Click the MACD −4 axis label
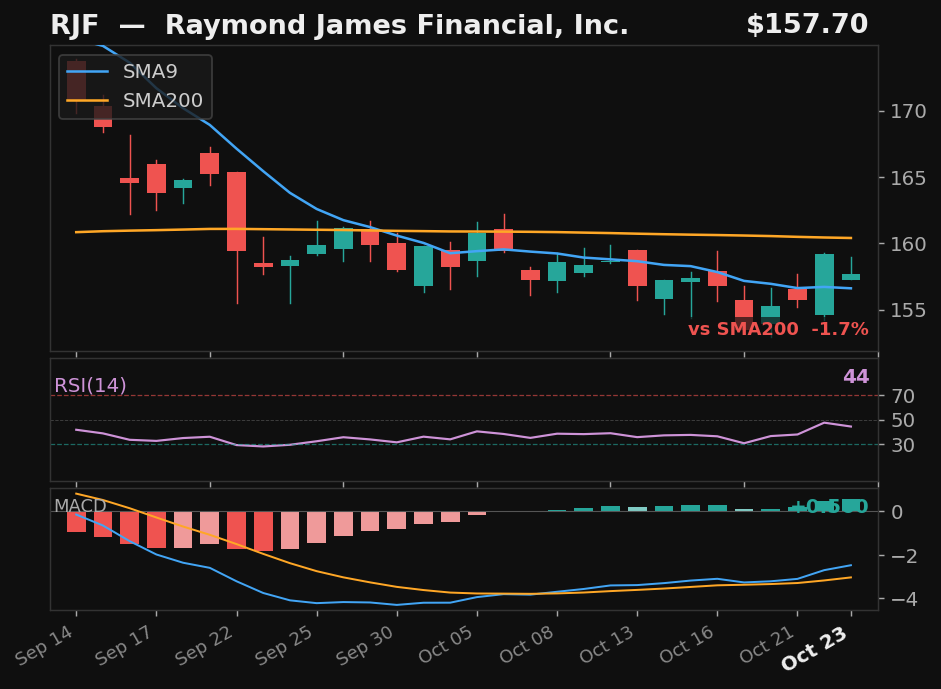941x689 pixels. click(904, 599)
